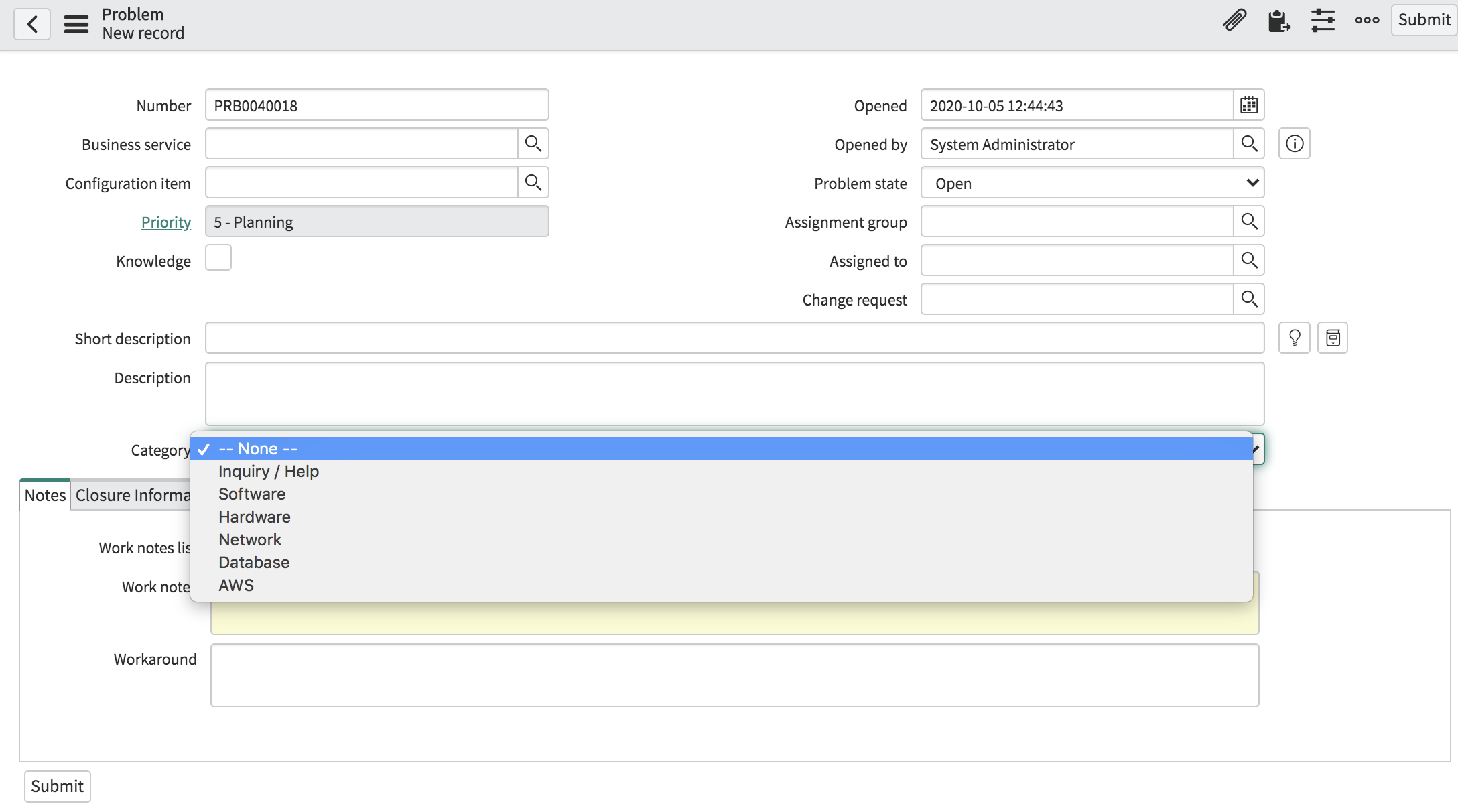
Task: Select Network category option
Action: [x=250, y=540]
